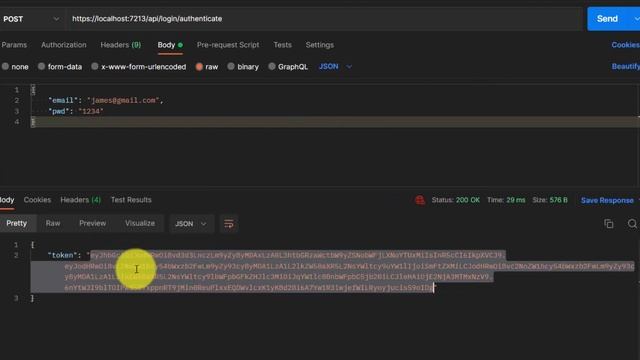Select the Raw response view

point(53,223)
